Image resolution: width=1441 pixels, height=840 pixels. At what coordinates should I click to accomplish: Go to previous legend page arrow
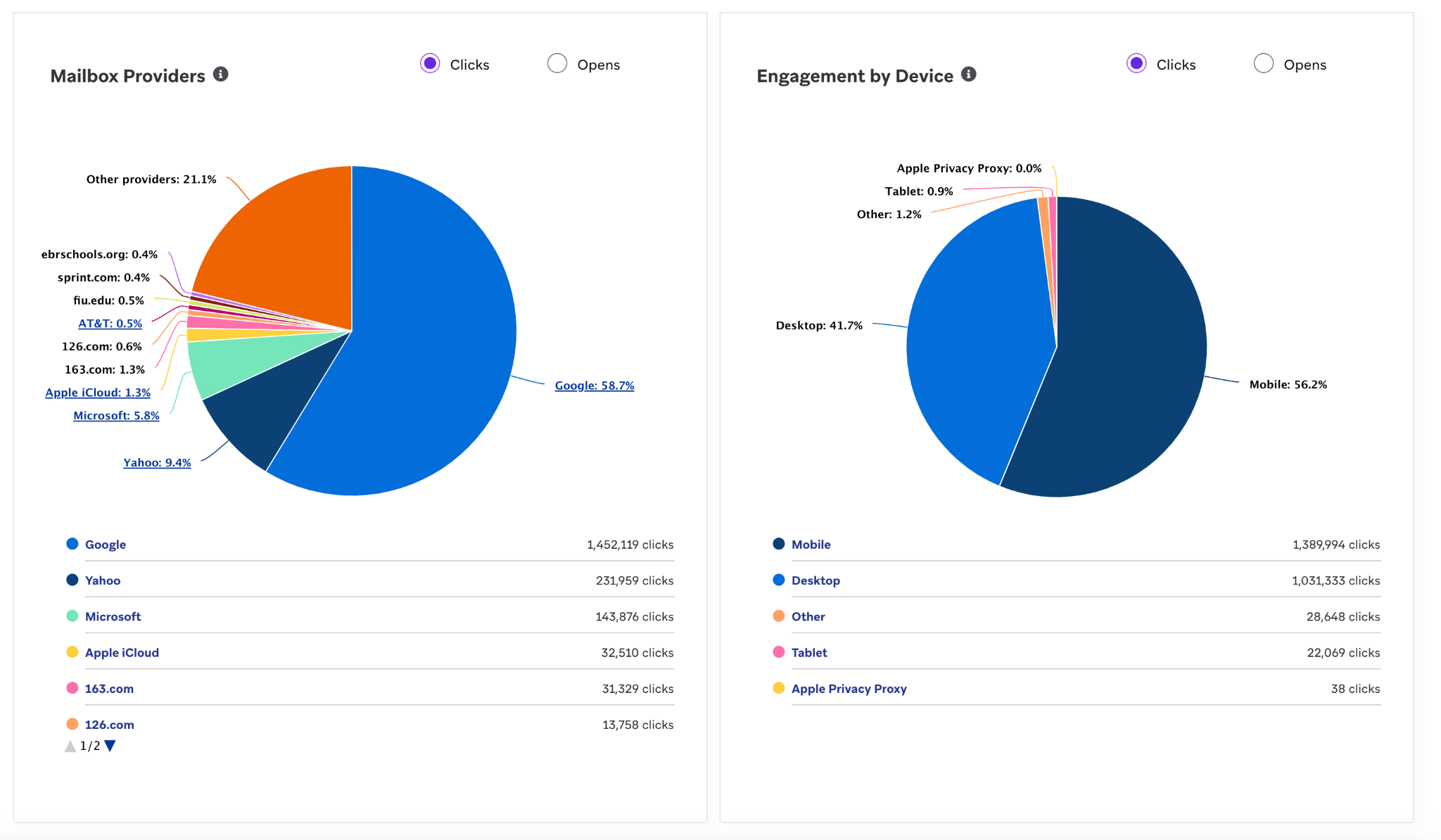pyautogui.click(x=70, y=746)
